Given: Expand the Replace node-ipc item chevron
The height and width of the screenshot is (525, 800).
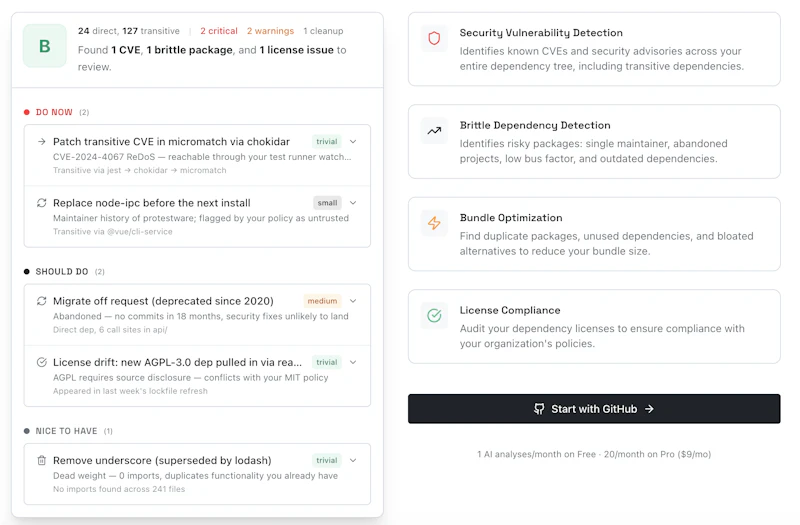Looking at the screenshot, I should click(x=353, y=203).
